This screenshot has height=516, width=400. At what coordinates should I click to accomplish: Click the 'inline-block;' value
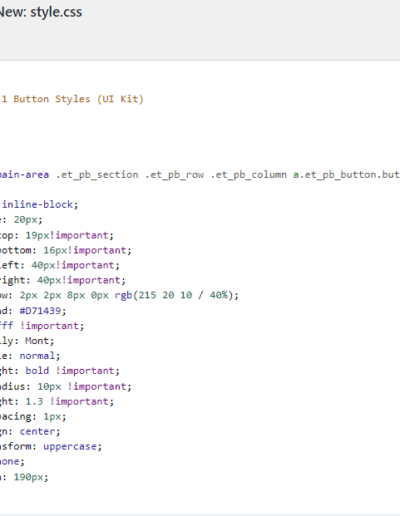point(40,204)
